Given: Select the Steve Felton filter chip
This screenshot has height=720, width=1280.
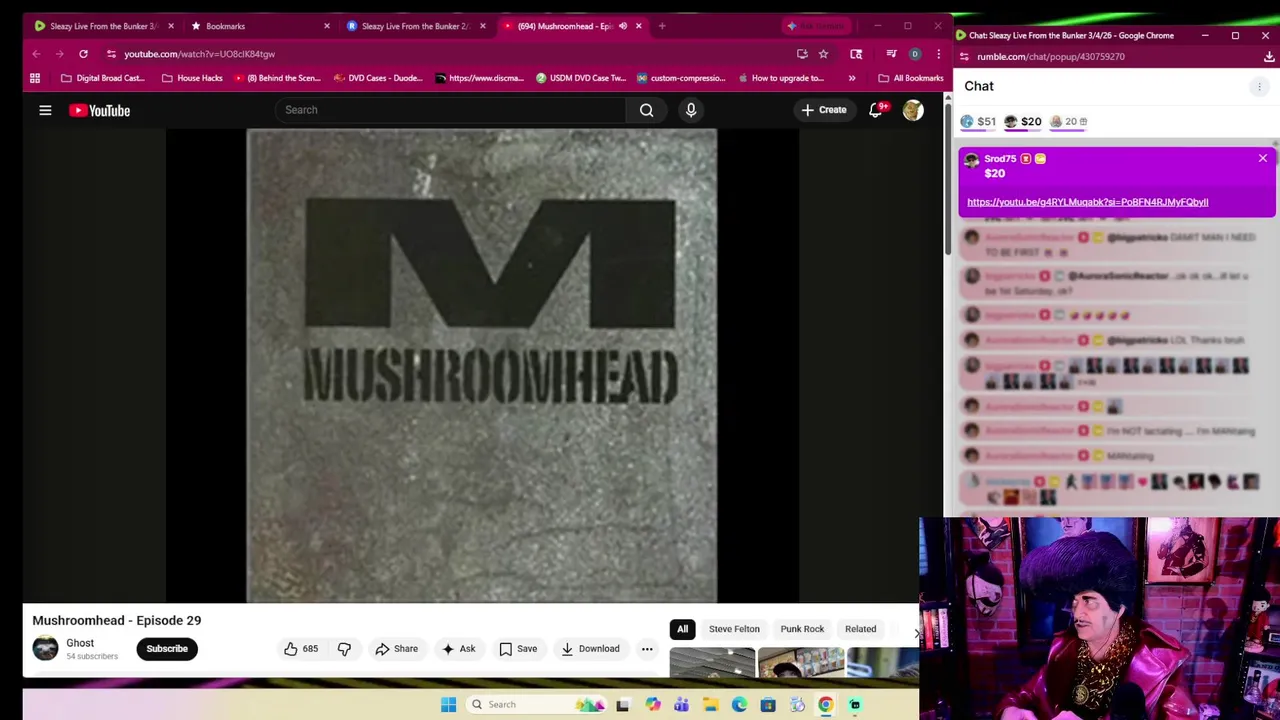Looking at the screenshot, I should 734,629.
